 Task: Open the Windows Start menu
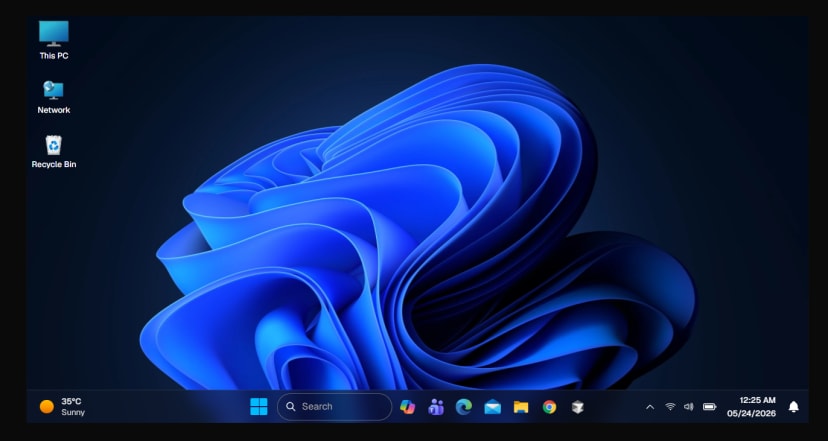click(258, 407)
